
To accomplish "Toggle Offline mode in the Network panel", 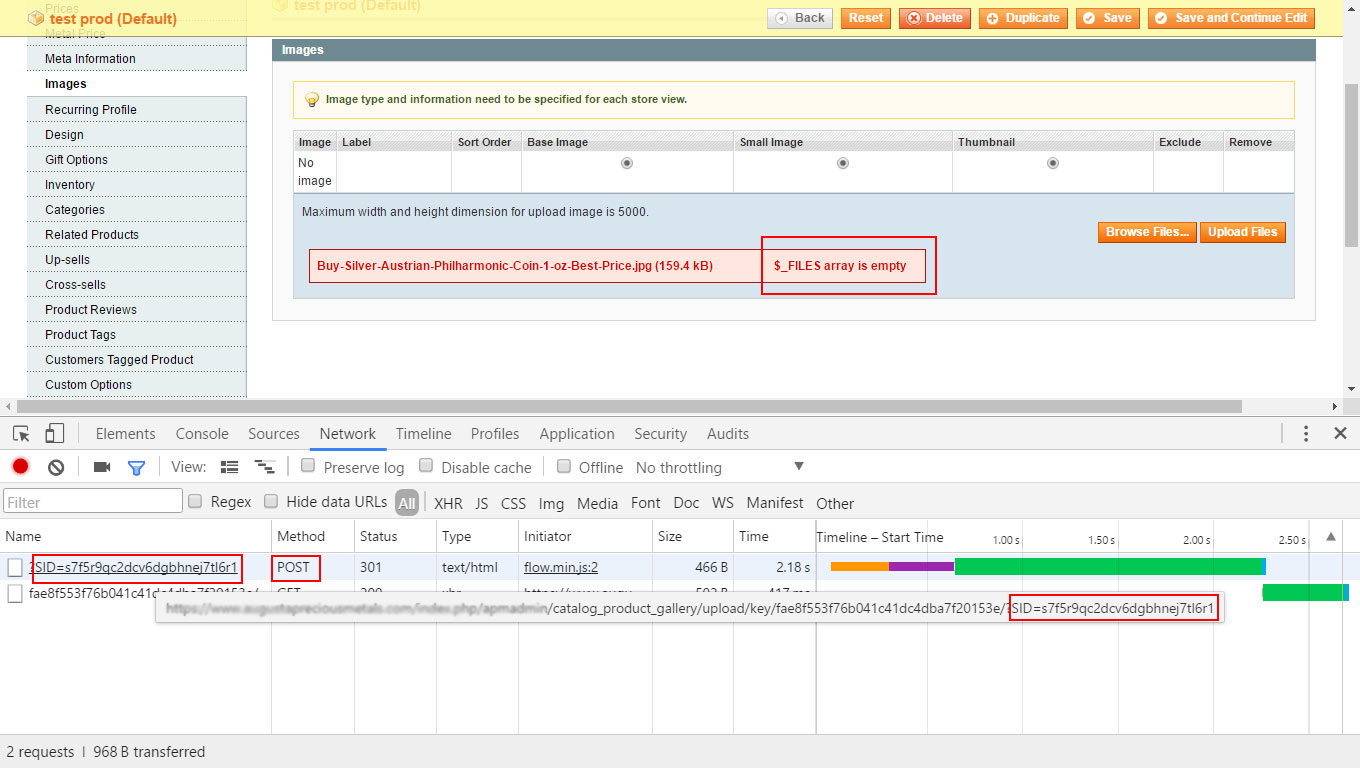I will point(564,467).
